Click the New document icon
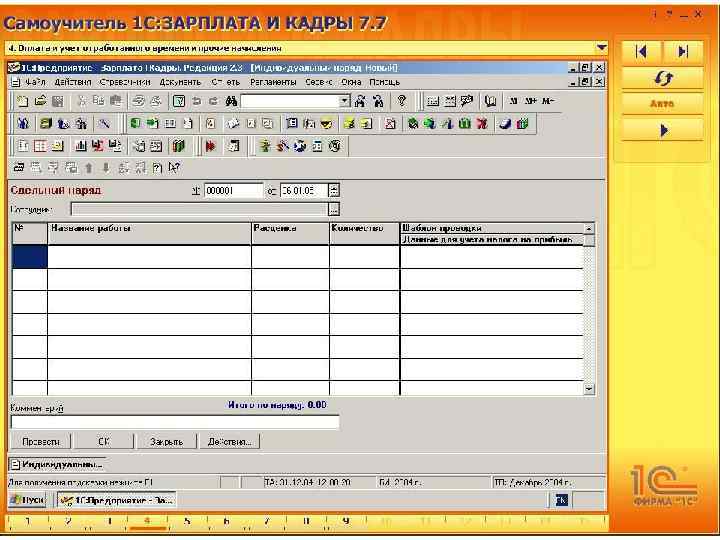 (22, 101)
